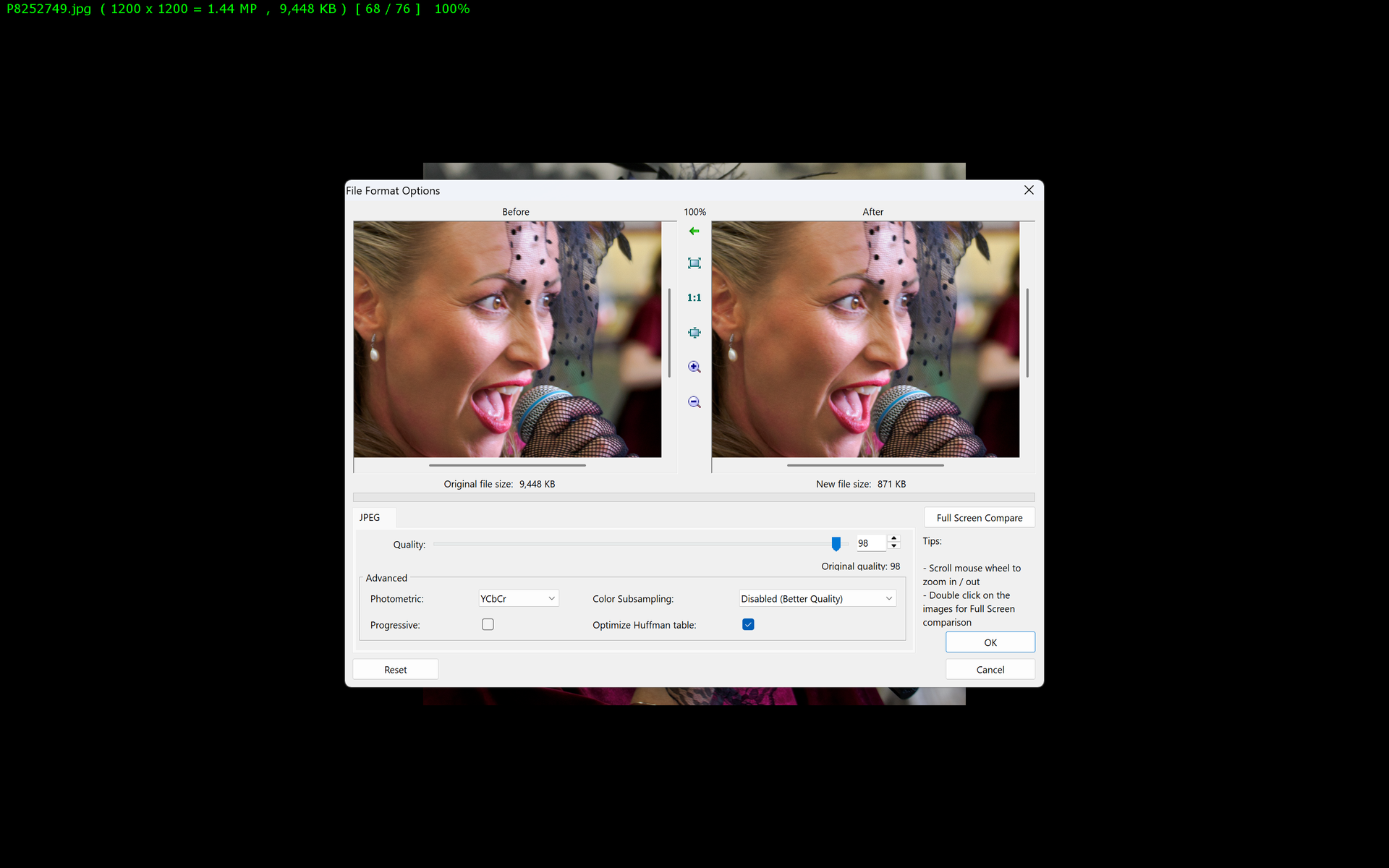Image resolution: width=1389 pixels, height=868 pixels.
Task: Click the scrollbar under the Before preview
Action: point(508,465)
